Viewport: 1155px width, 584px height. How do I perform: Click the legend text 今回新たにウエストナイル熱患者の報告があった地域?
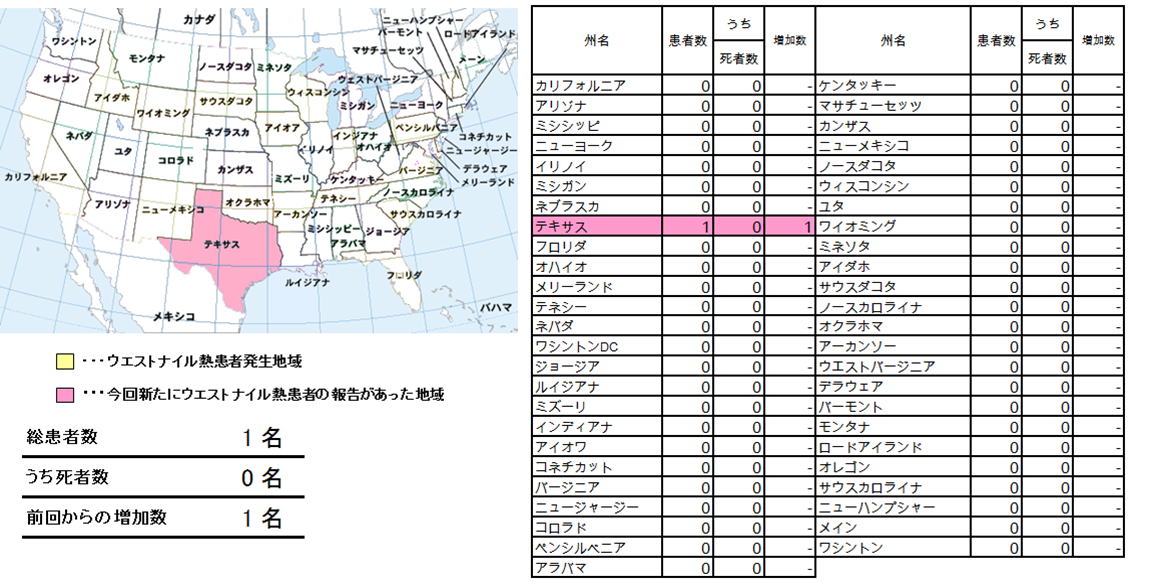(x=275, y=395)
